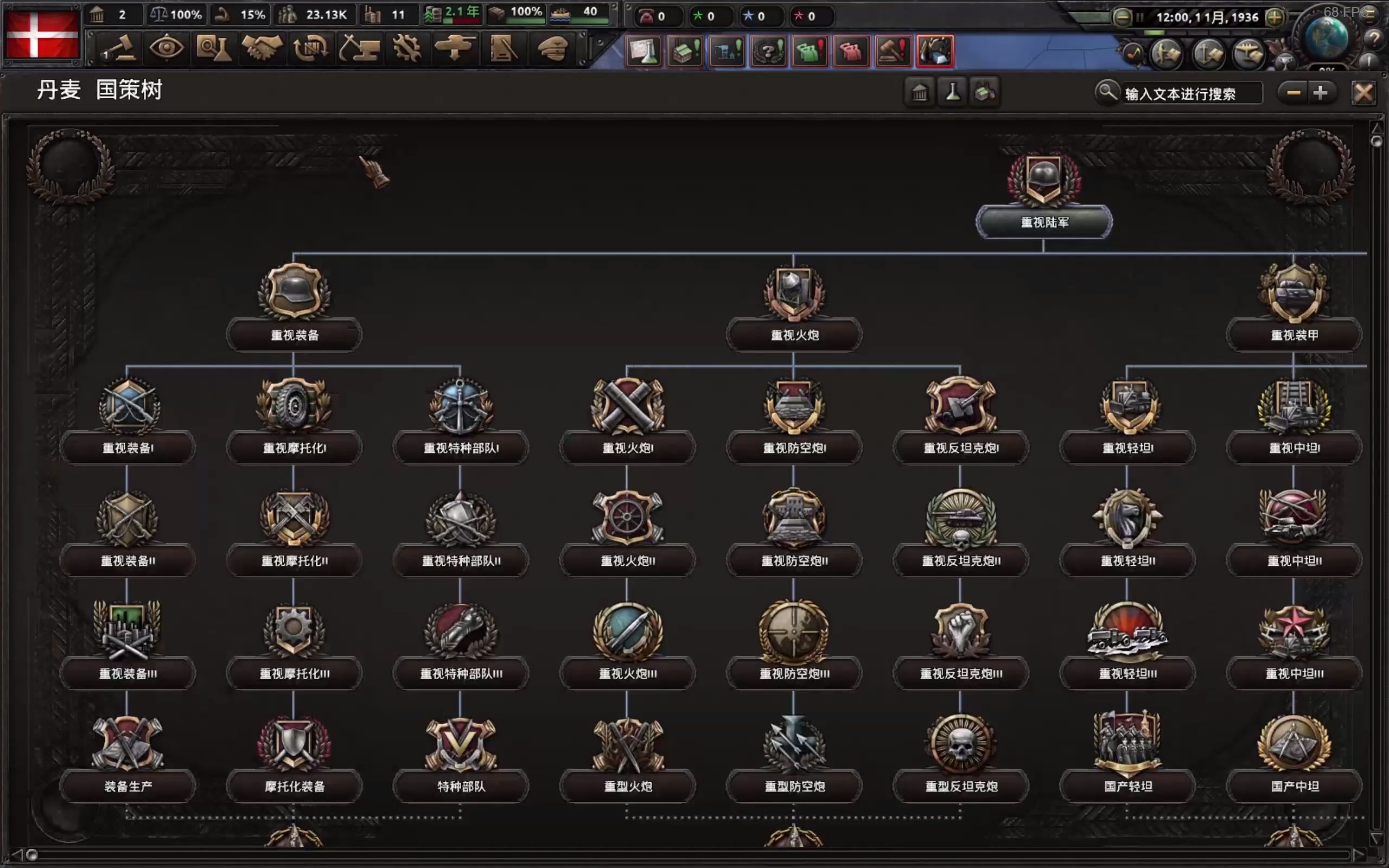Open the officer corps cap icon
The image size is (1389, 868).
[551, 48]
